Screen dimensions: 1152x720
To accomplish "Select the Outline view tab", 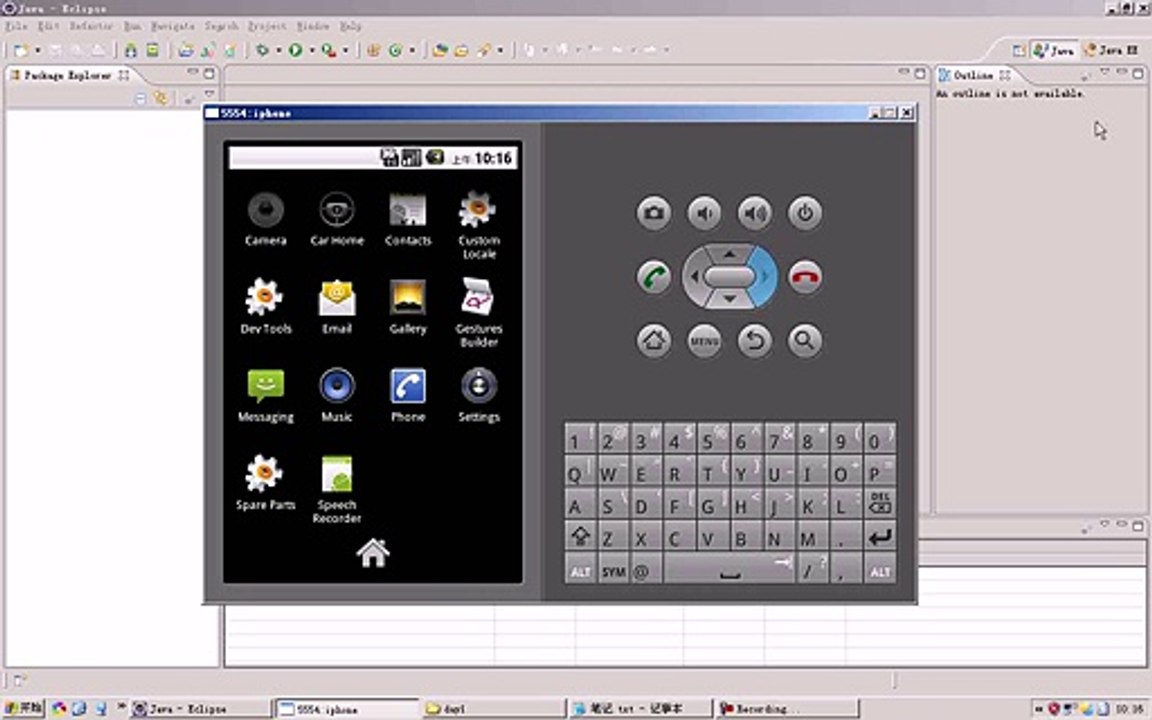I will [974, 75].
